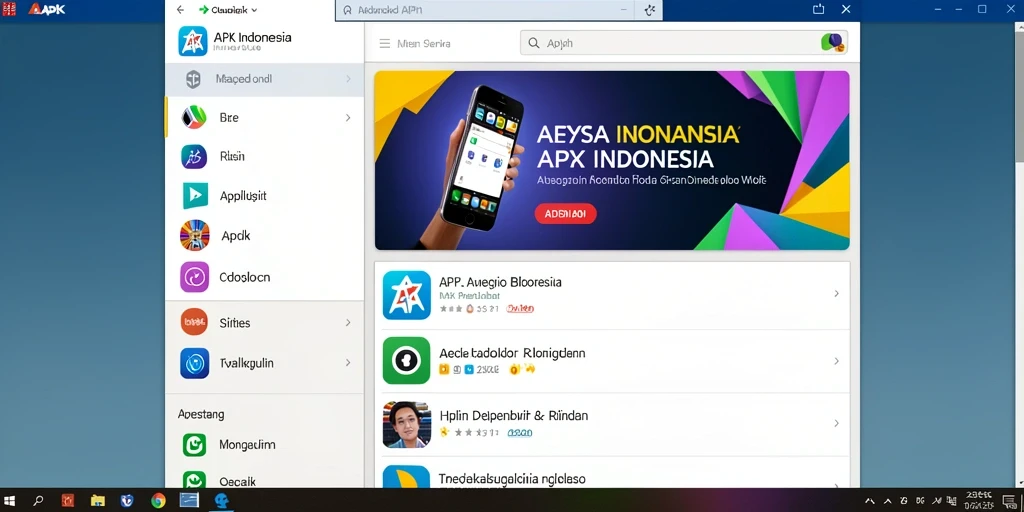Open the Apdk colorful round icon
This screenshot has width=1024, height=512.
195,236
